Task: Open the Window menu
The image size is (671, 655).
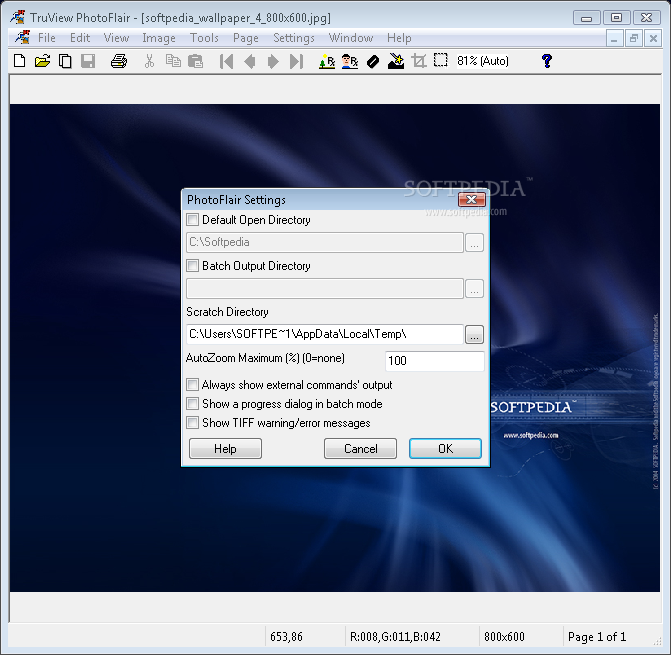Action: pos(351,38)
